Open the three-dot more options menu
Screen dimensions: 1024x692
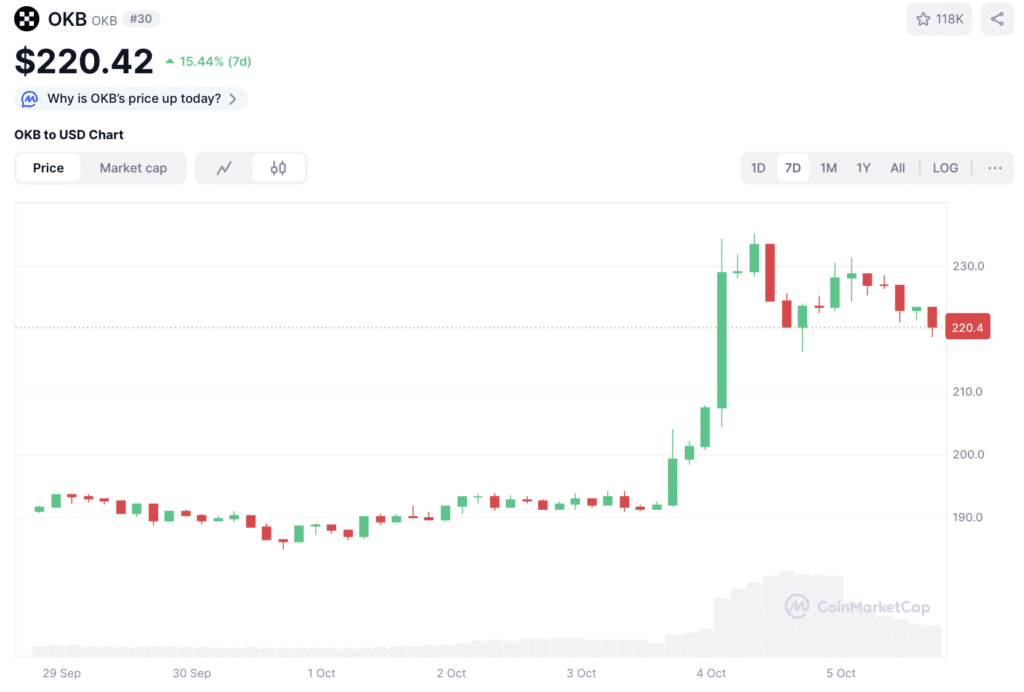pyautogui.click(x=994, y=168)
